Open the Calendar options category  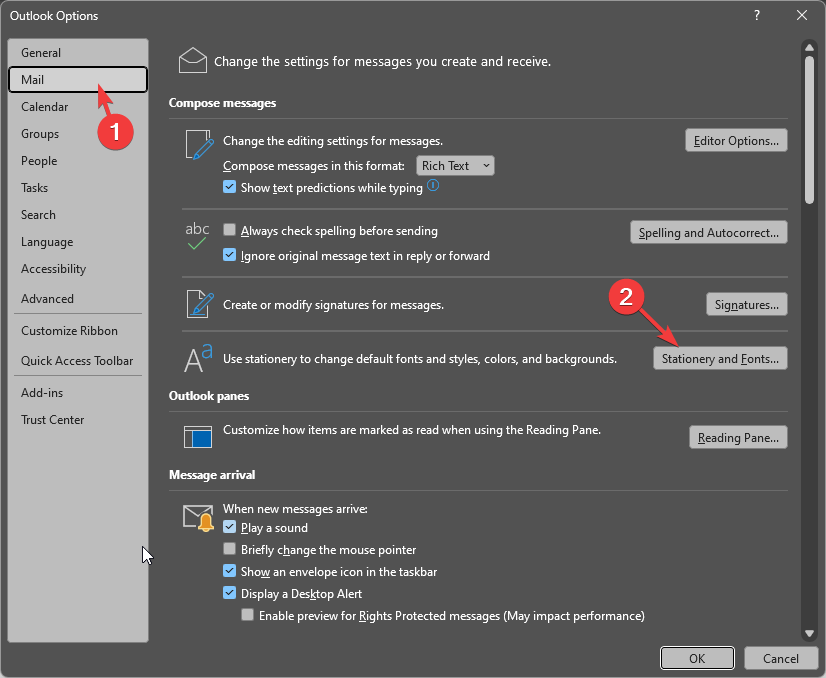point(78,107)
